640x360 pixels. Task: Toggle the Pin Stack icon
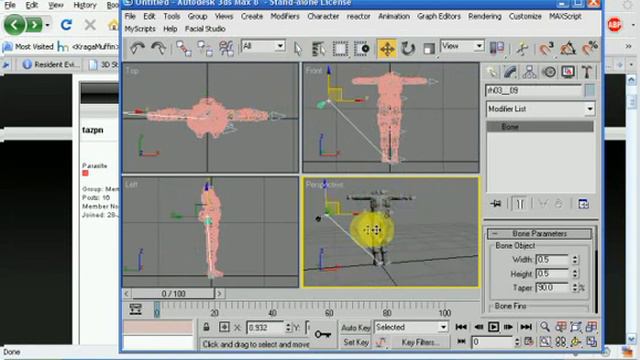click(x=496, y=203)
